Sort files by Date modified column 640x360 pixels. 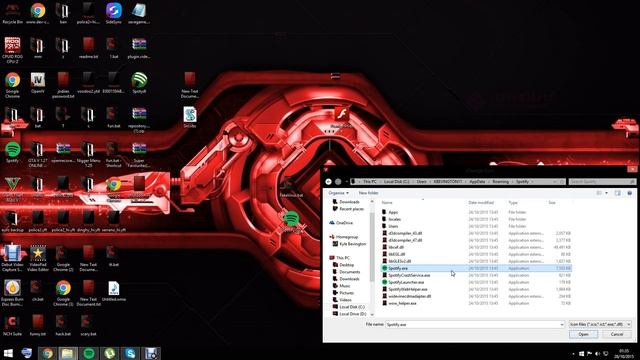point(481,202)
